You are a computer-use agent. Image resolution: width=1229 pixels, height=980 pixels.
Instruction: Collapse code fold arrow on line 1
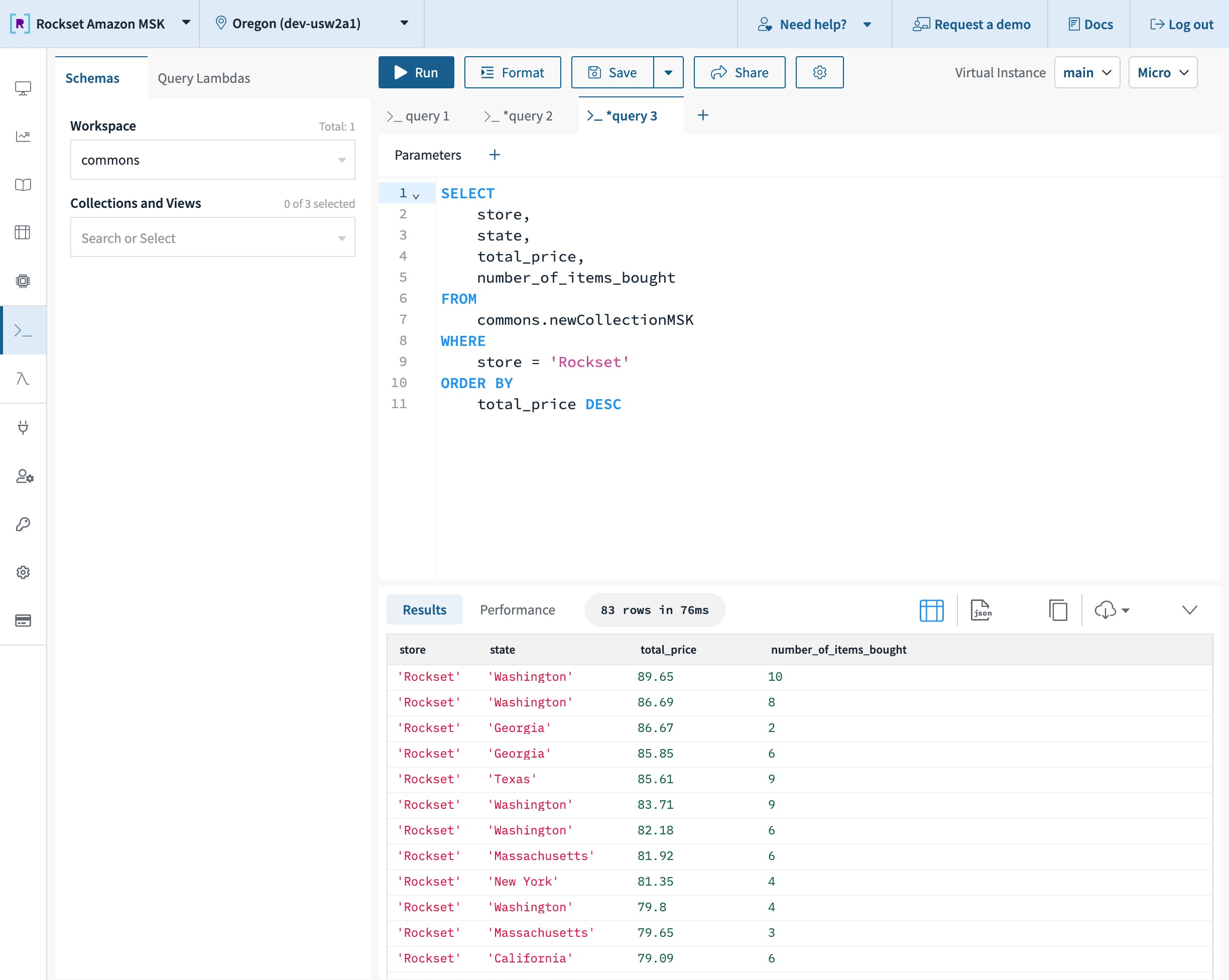(x=416, y=197)
